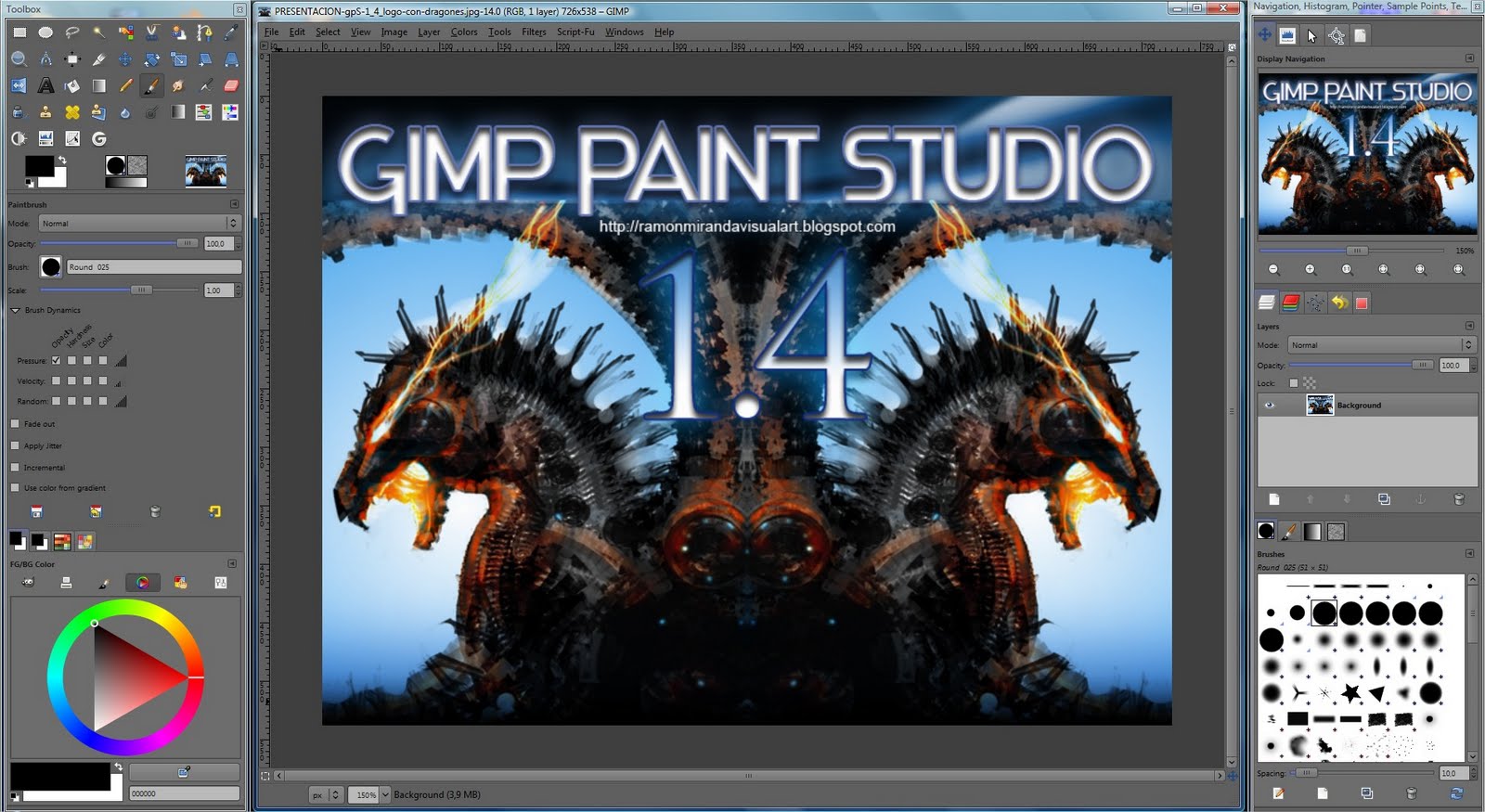The height and width of the screenshot is (812, 1485).
Task: Enable Velocity Opacity brush dynamics checkbox
Action: pos(56,380)
